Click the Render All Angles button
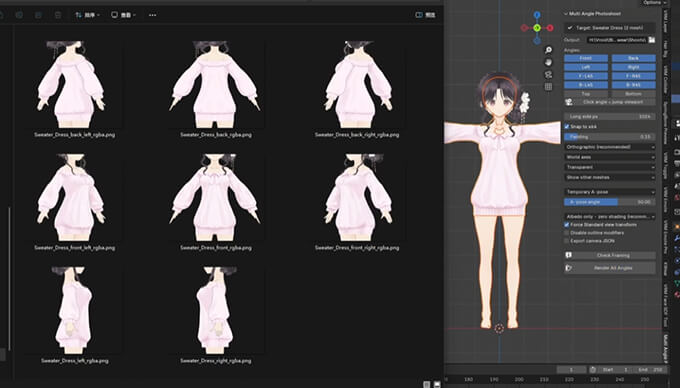Image resolution: width=680 pixels, height=388 pixels. [610, 268]
